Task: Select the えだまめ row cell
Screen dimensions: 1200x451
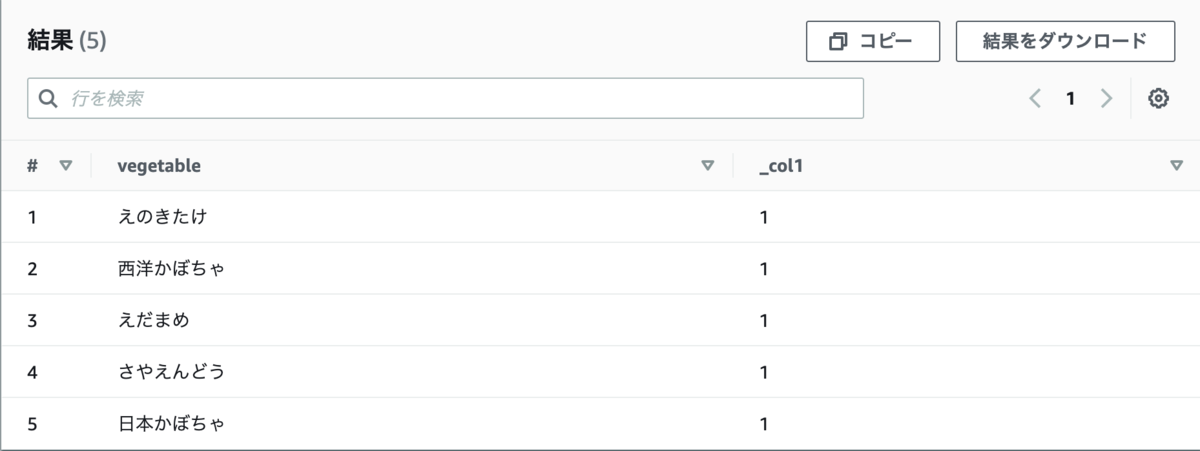Action: tap(153, 321)
